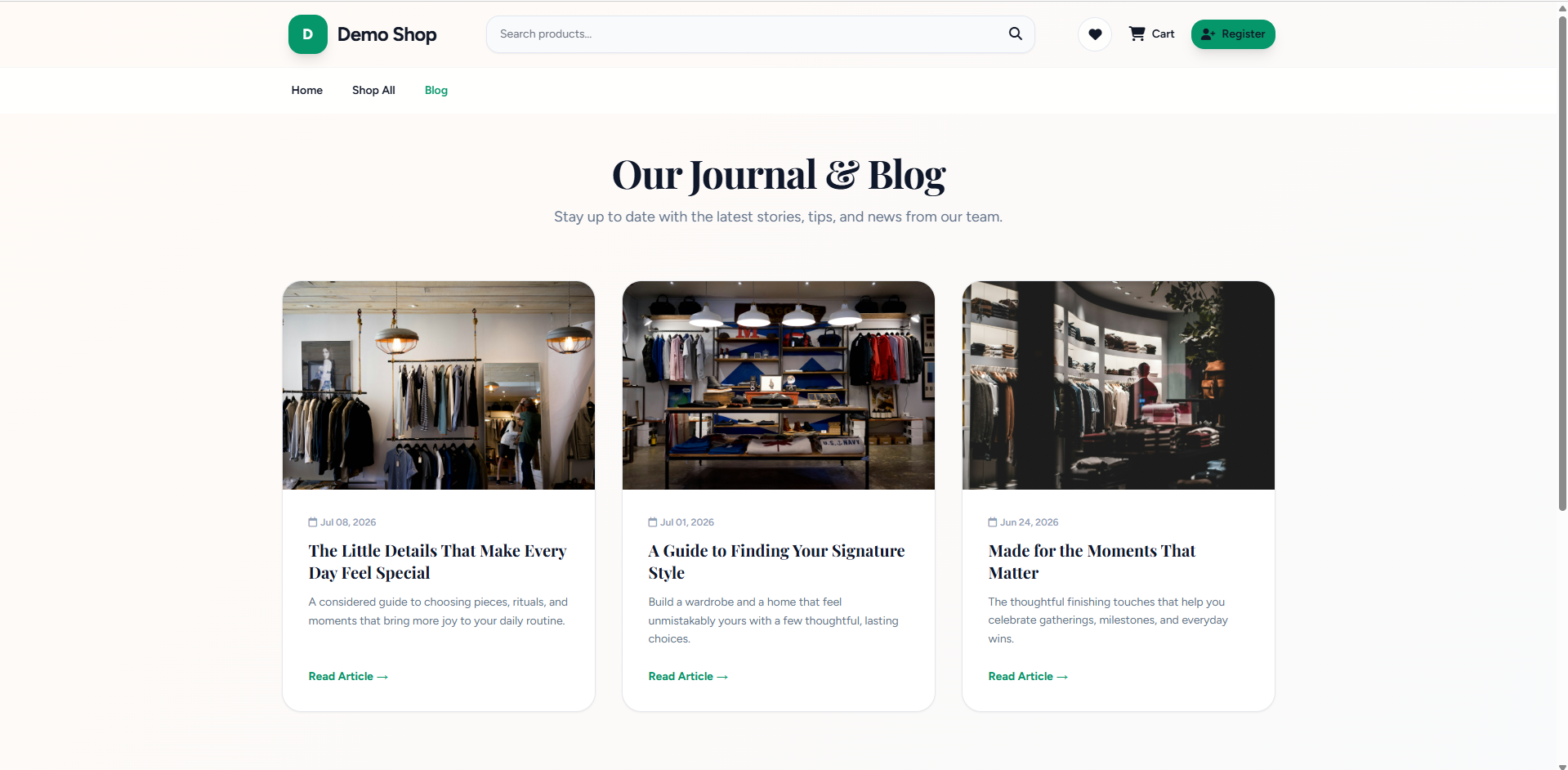Select the Blog navigation item
Viewport: 1568px width, 770px height.
436,90
